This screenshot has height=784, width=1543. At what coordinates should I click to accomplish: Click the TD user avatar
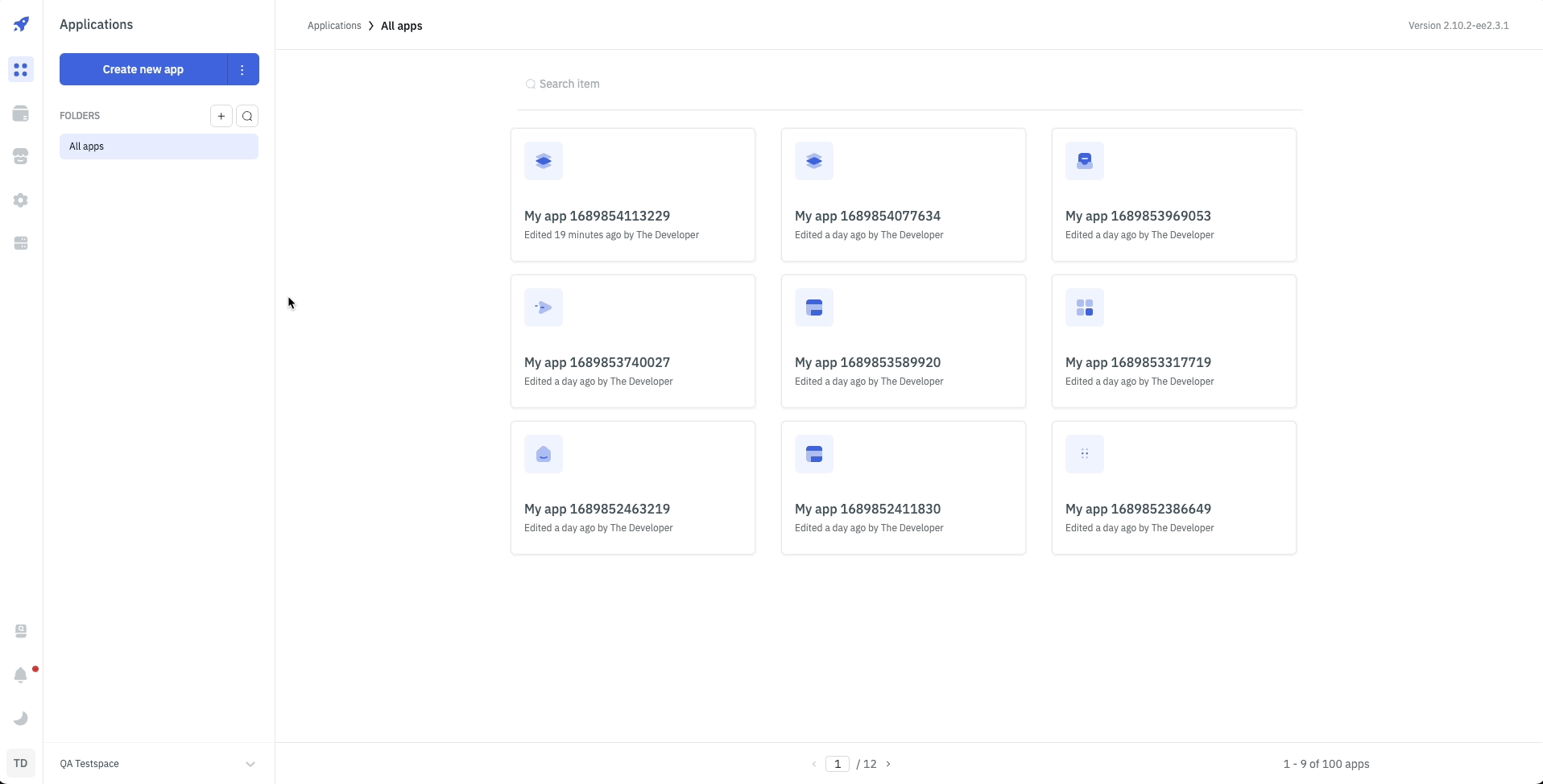point(21,763)
